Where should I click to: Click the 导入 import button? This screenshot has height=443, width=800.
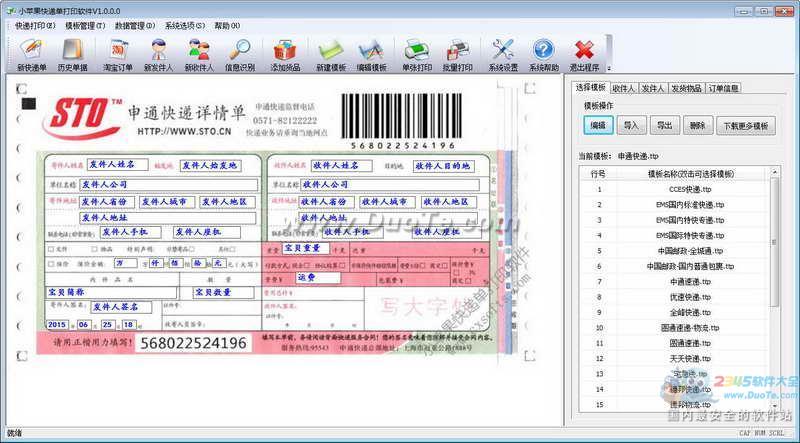[x=632, y=125]
